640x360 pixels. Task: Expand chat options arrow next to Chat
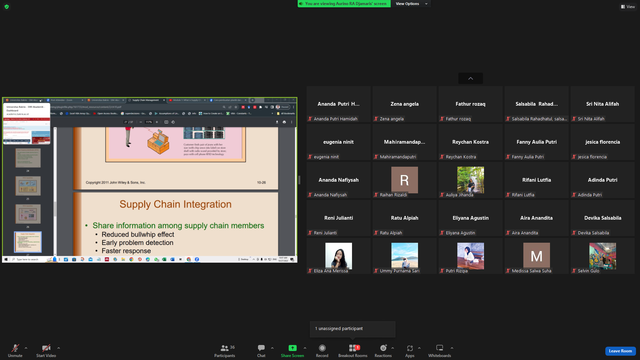click(x=272, y=348)
